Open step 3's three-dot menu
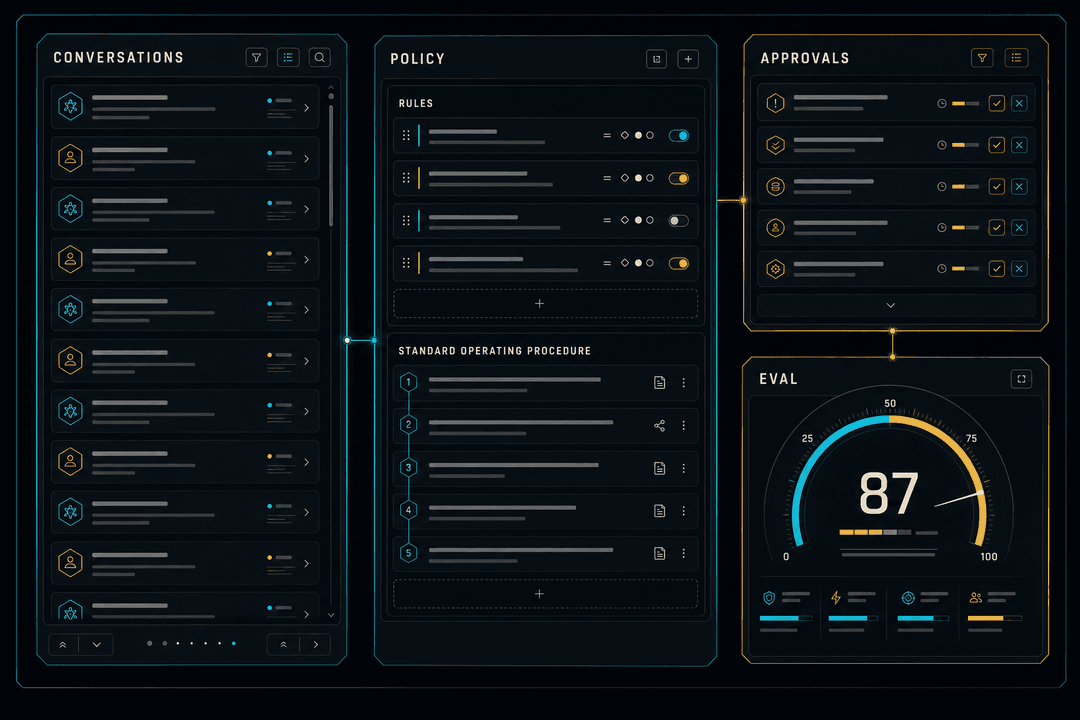This screenshot has height=720, width=1080. coord(683,469)
